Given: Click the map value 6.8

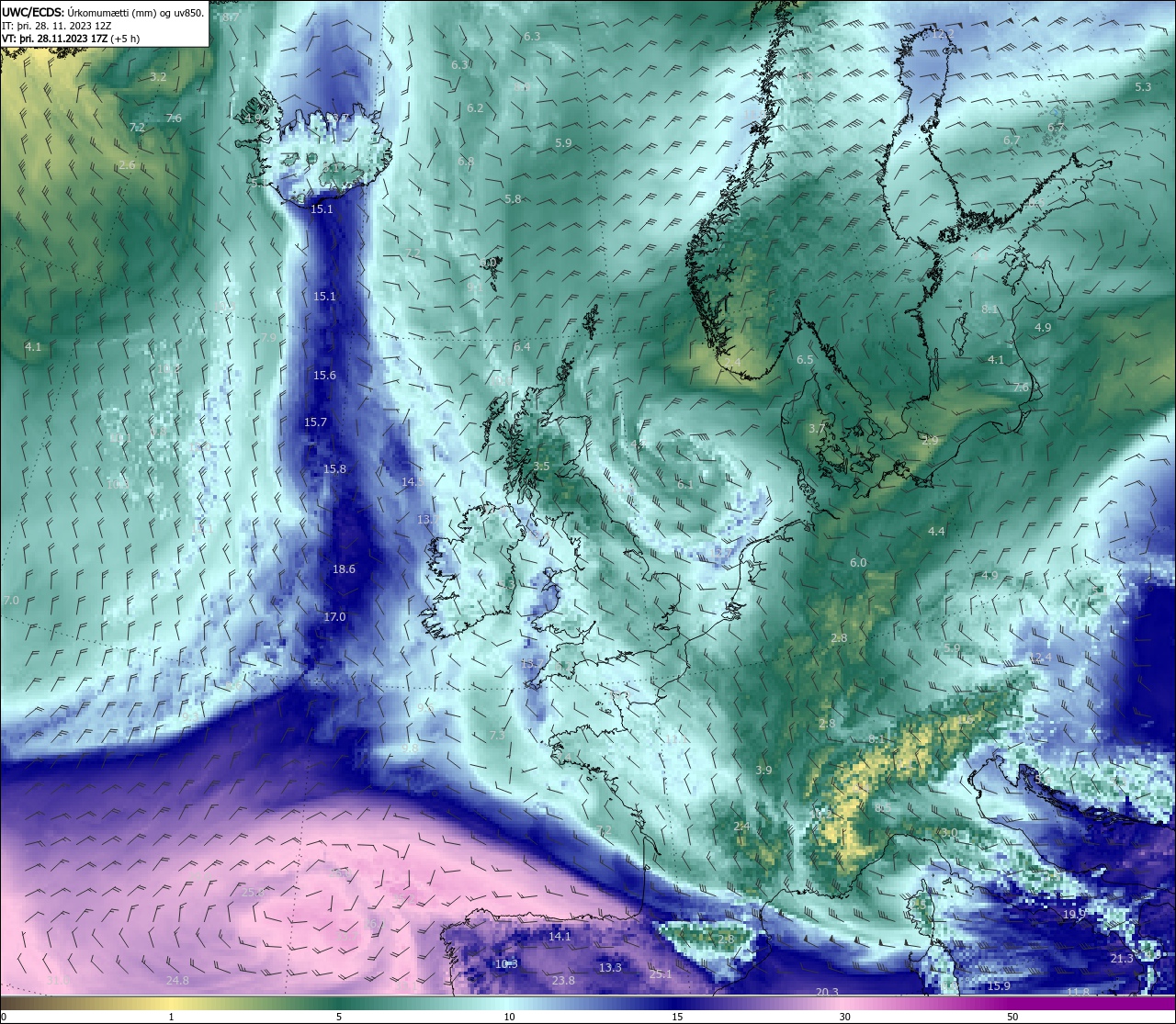Looking at the screenshot, I should click(x=466, y=162).
